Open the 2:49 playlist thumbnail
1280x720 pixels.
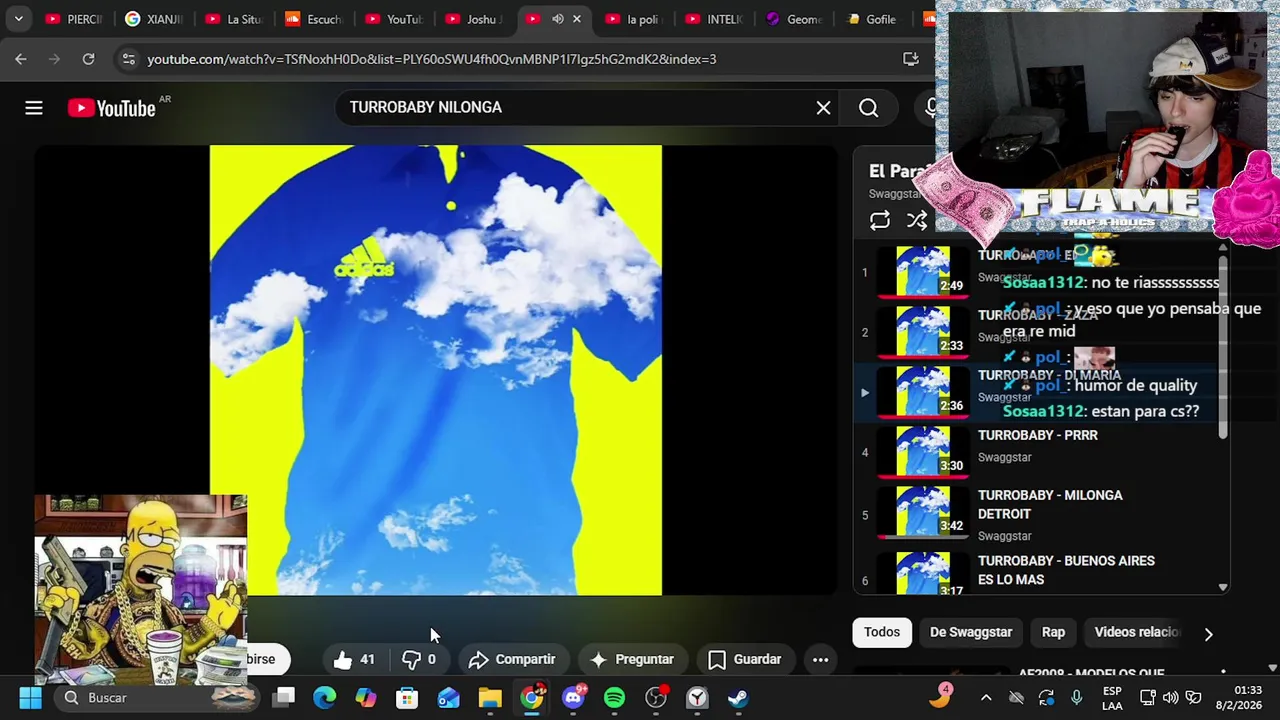(x=923, y=272)
